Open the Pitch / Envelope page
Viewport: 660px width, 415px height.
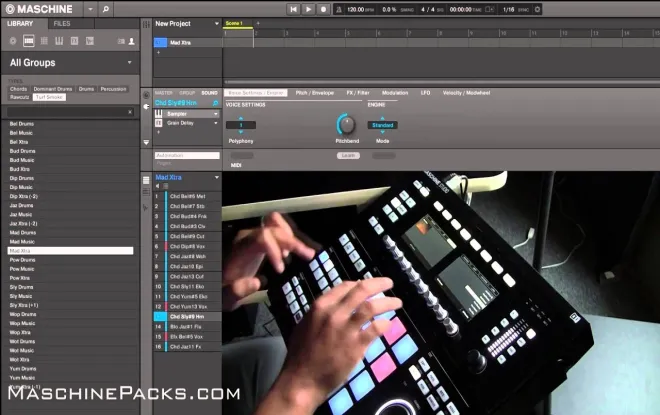[x=314, y=93]
